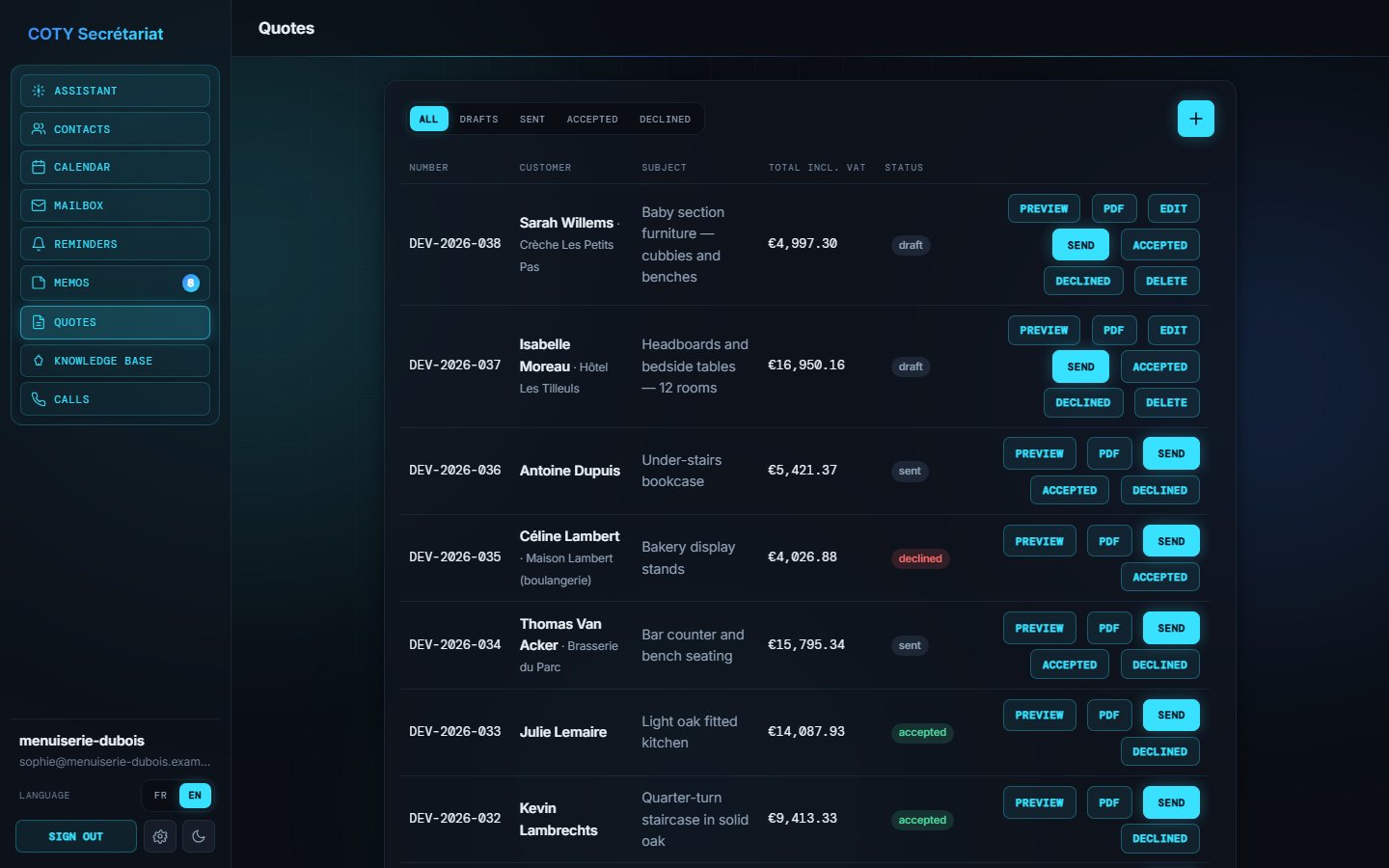Screen dimensions: 1389x868
Task: Preview quote DEV-2026-032
Action: (x=1040, y=802)
